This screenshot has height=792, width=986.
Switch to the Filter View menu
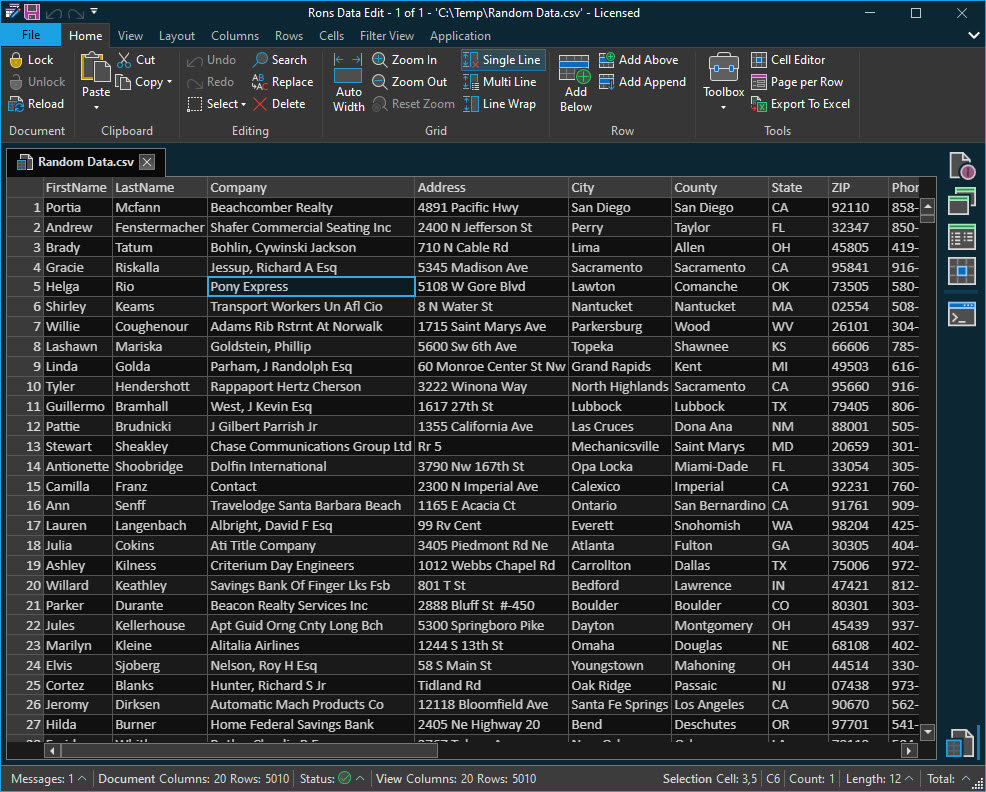coord(386,35)
